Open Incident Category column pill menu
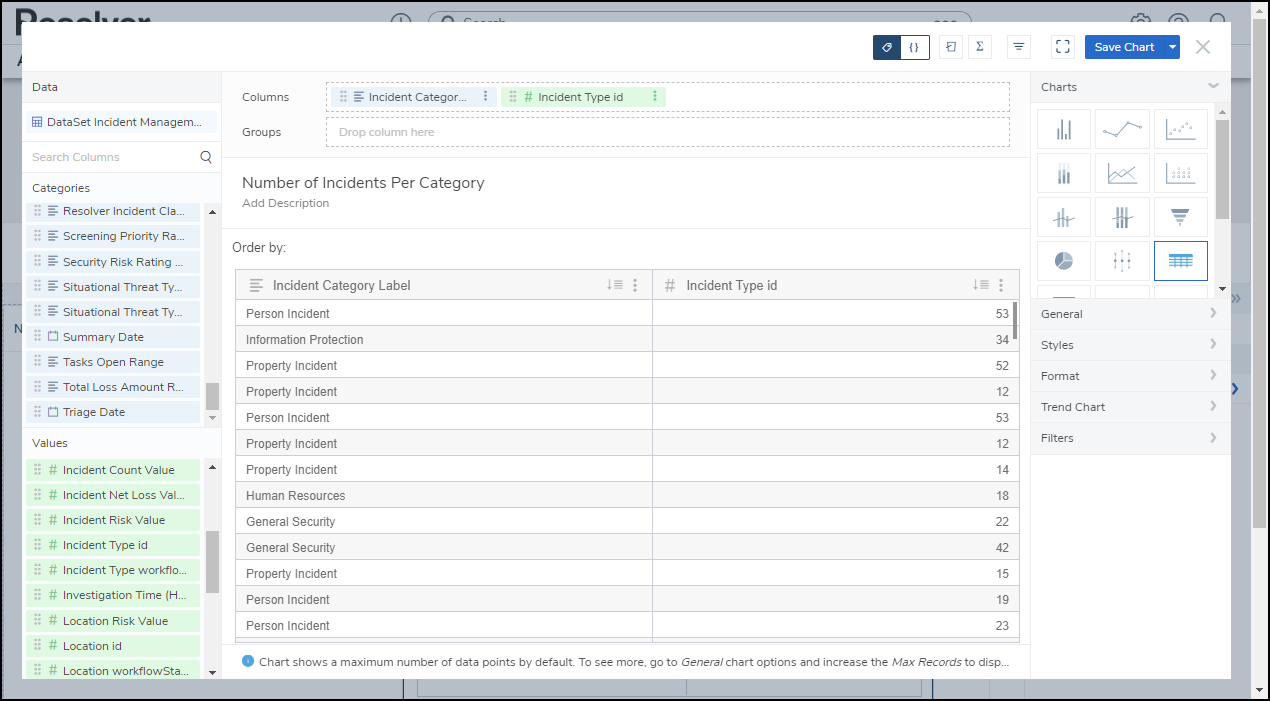Viewport: 1270px width, 701px height. (x=486, y=97)
